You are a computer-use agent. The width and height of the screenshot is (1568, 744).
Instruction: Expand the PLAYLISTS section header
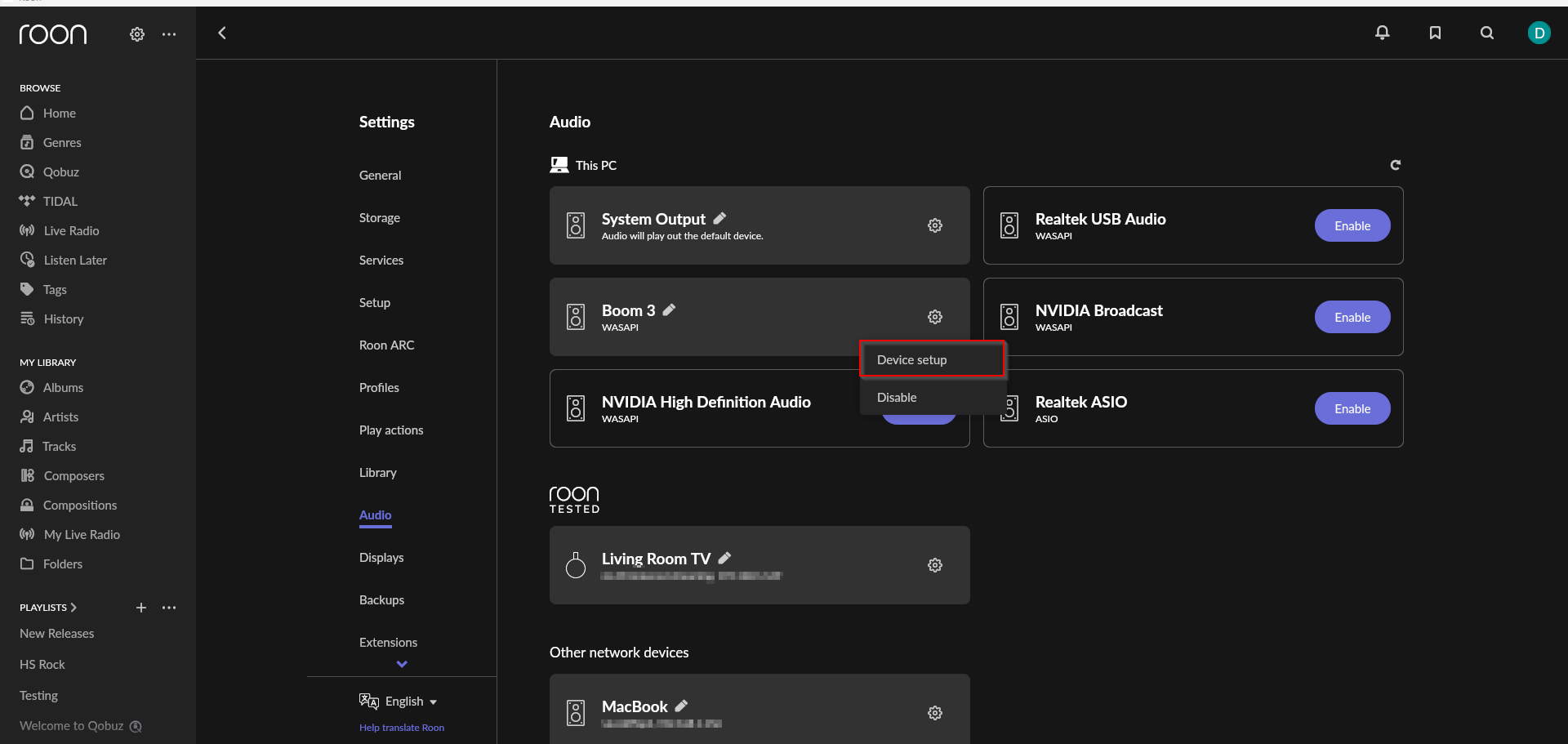(x=48, y=608)
